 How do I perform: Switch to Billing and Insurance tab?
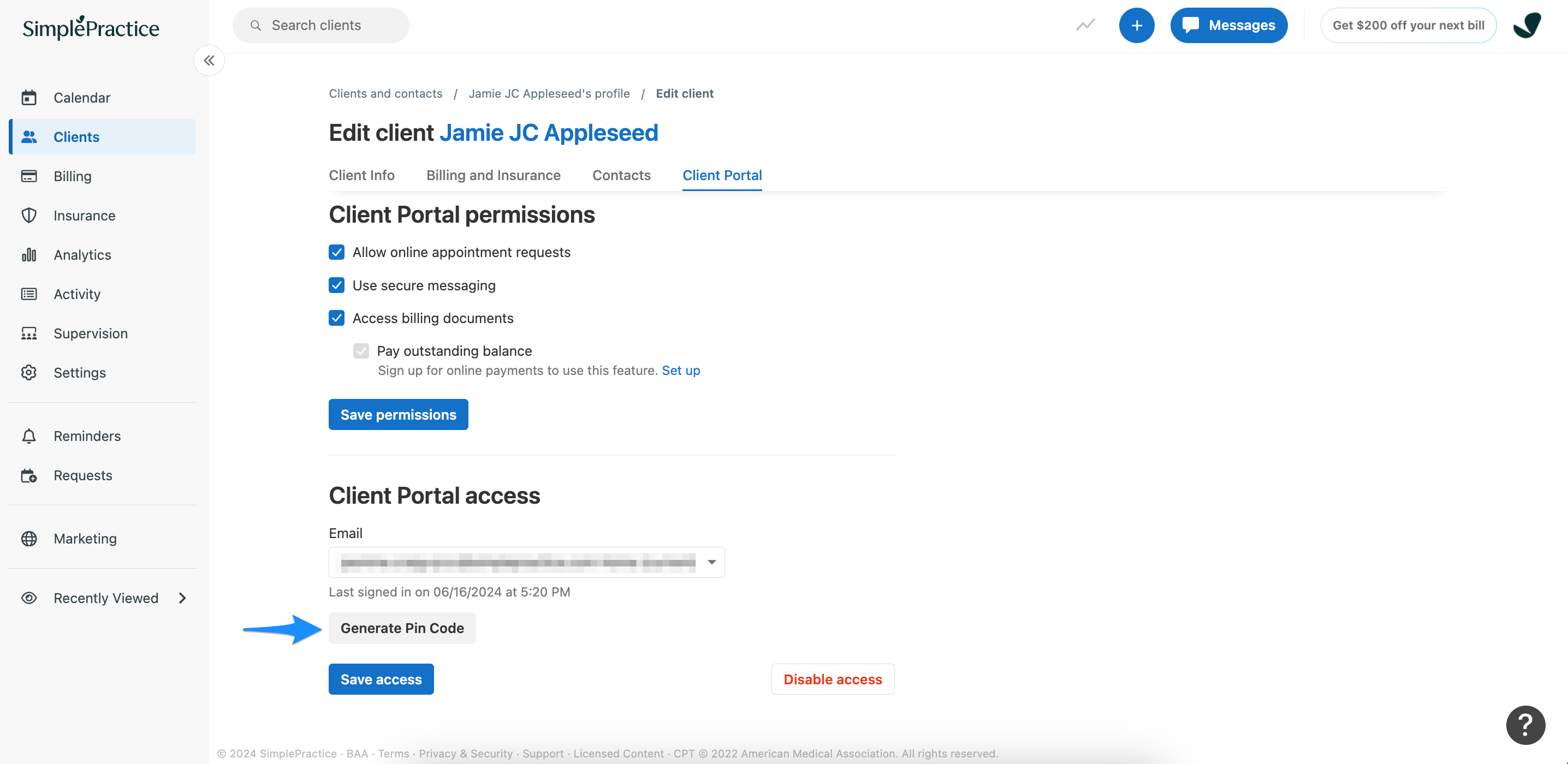pos(493,175)
